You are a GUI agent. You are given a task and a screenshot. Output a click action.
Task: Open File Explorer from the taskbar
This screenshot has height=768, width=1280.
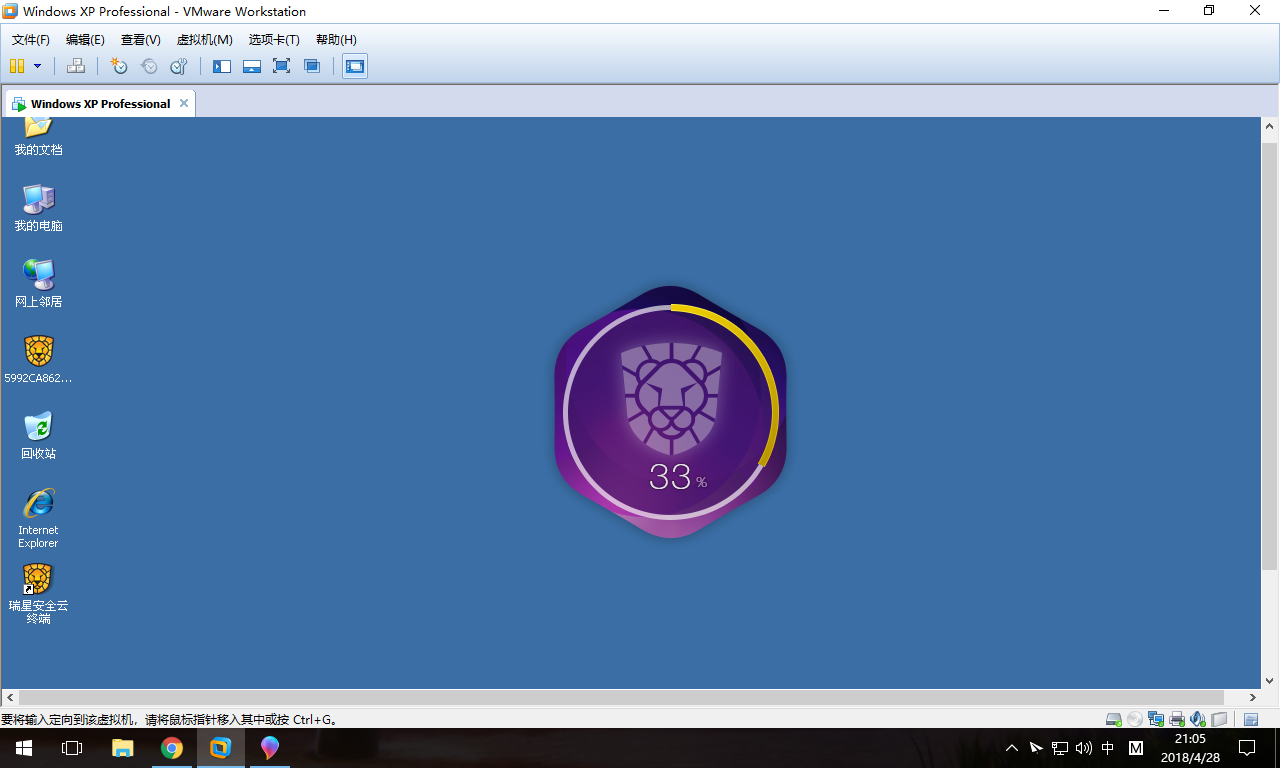122,748
